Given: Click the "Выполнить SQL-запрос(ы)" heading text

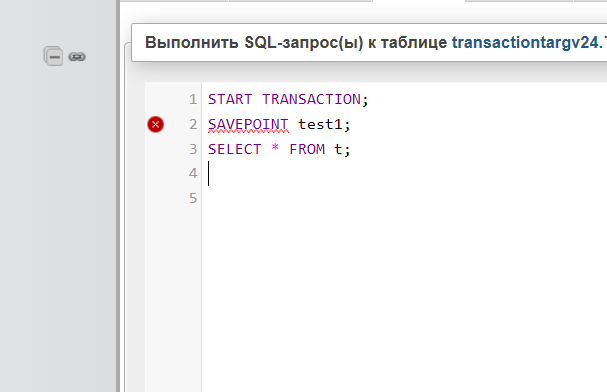Looking at the screenshot, I should click(x=254, y=42).
